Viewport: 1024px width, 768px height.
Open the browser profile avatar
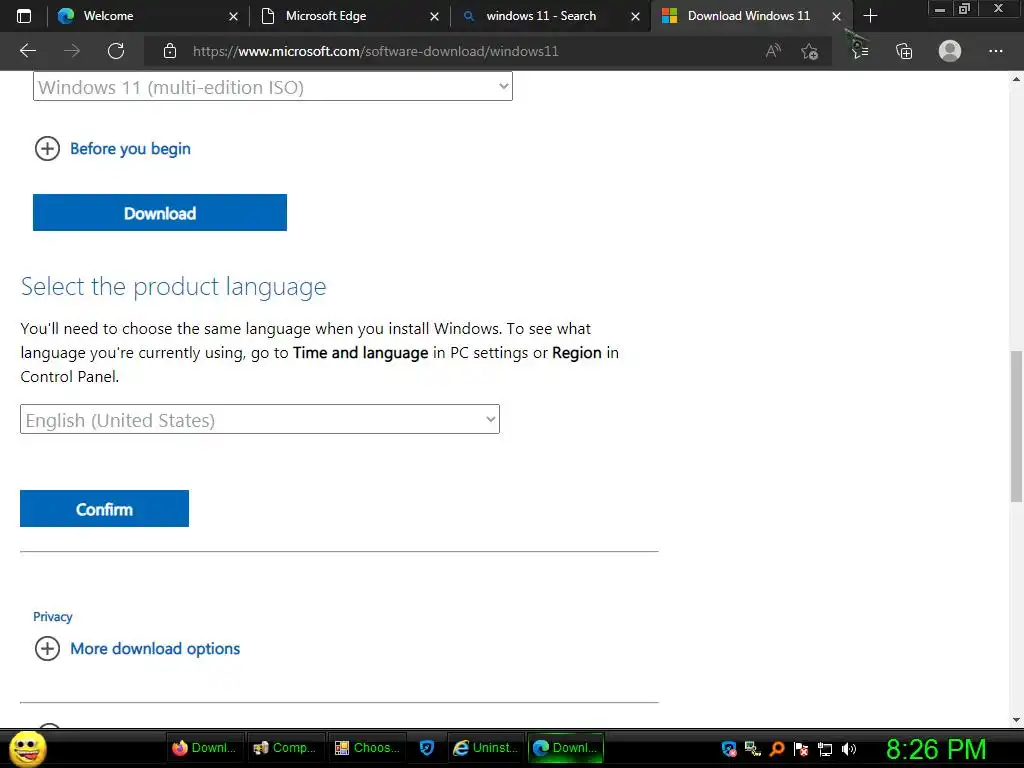[950, 51]
